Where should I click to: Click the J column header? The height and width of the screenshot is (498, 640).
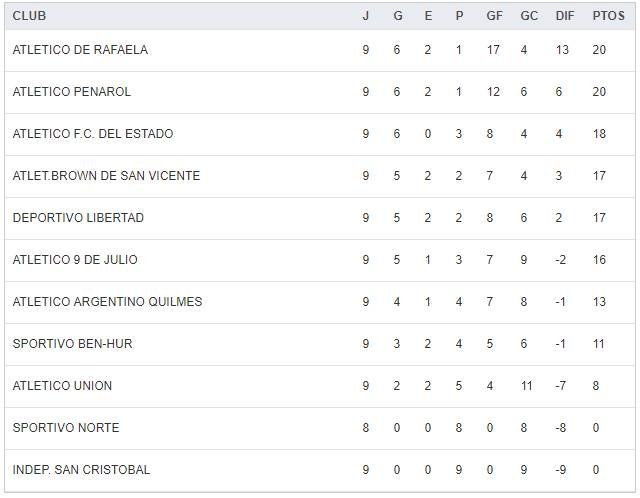coord(366,16)
